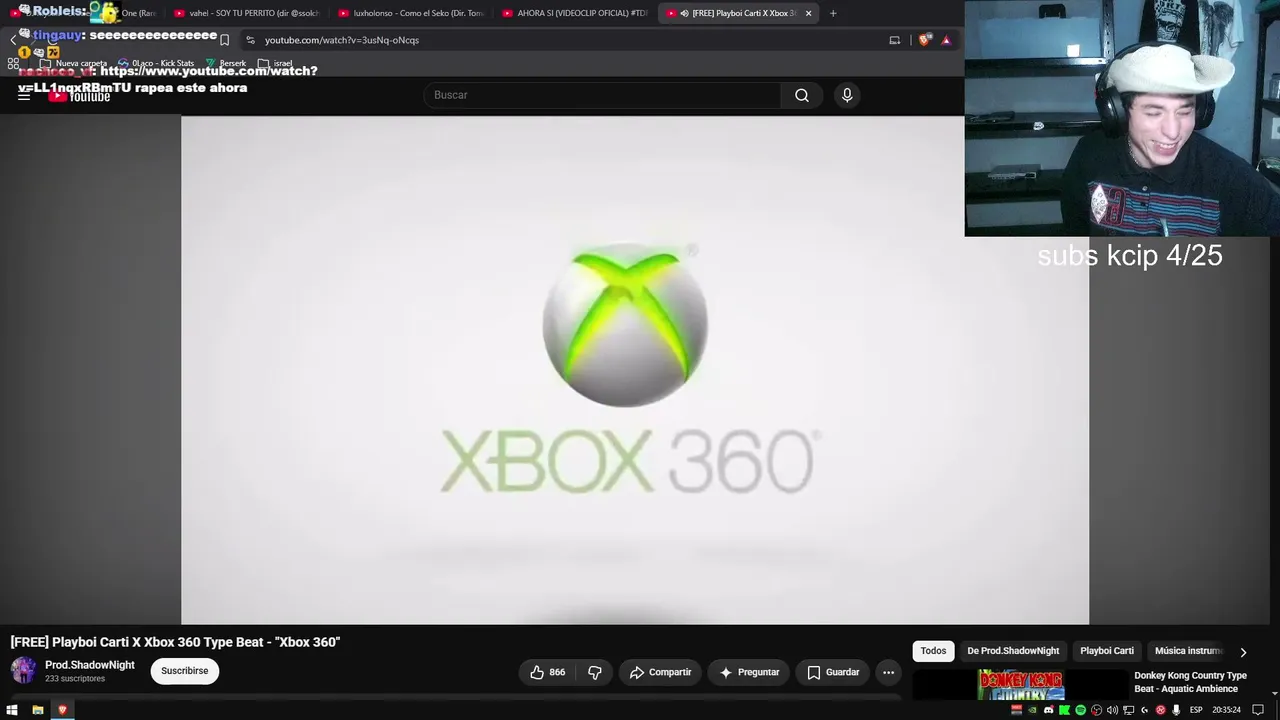Screen dimensions: 1280x720
Task: Subscribe using the Suscribirse button
Action: coord(185,671)
